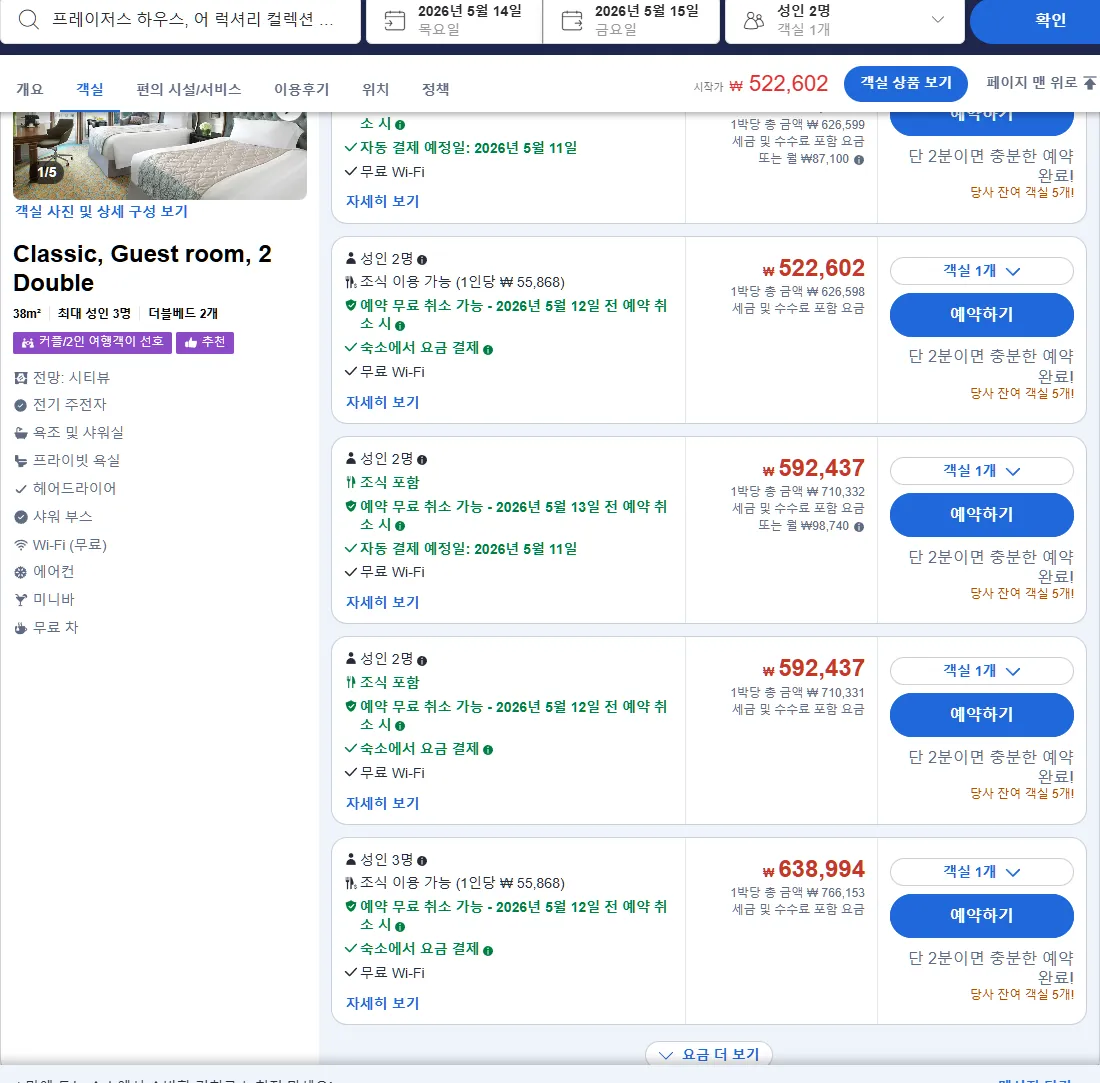Expand 객실 1개 dropdown for ₩522,602 offer
This screenshot has height=1083, width=1100.
[x=981, y=271]
